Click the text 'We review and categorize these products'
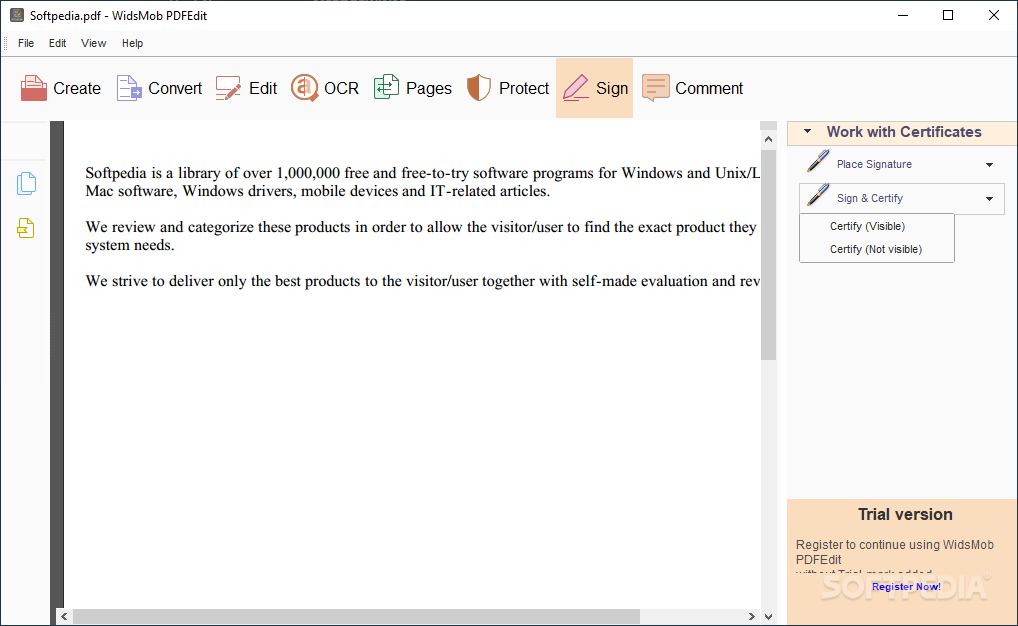This screenshot has width=1018, height=626. point(219,227)
